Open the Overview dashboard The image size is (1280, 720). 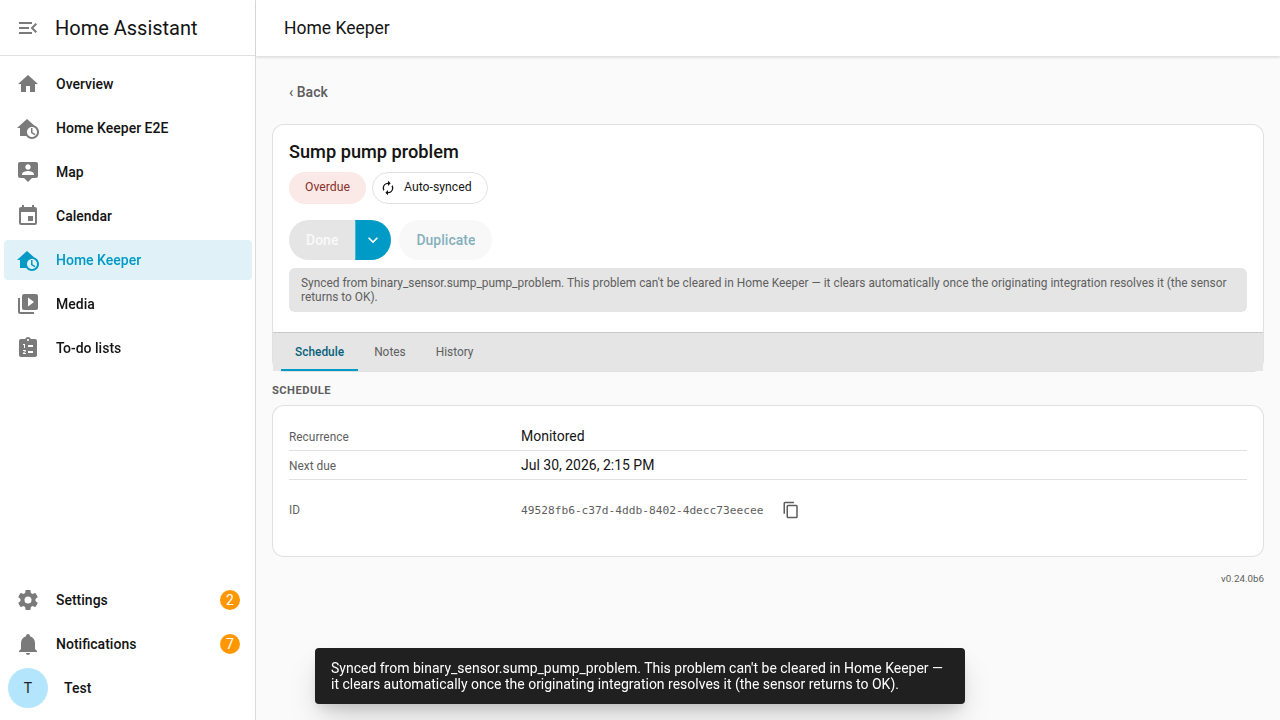(128, 84)
